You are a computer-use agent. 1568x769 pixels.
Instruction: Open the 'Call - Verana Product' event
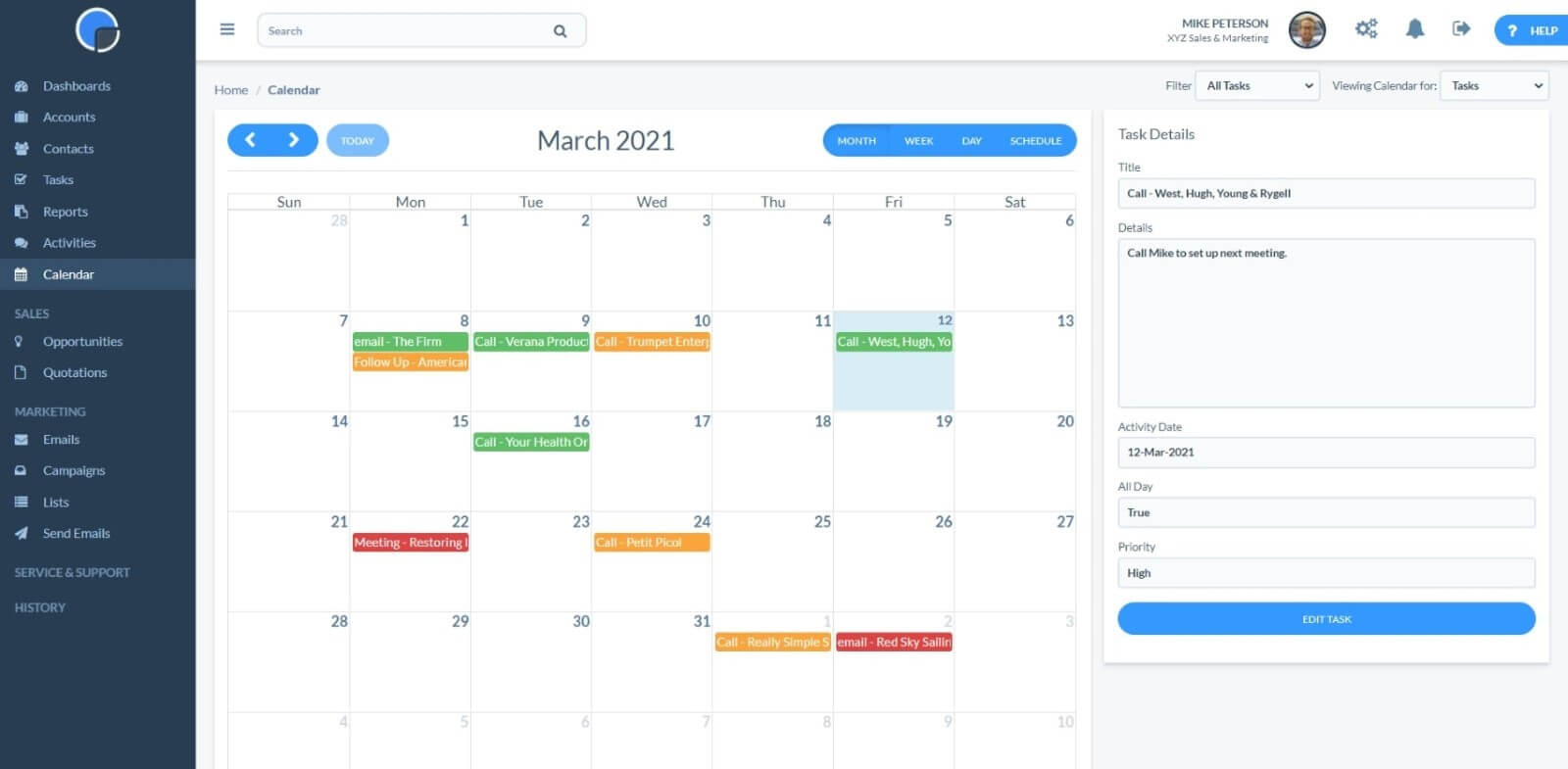pyautogui.click(x=531, y=342)
